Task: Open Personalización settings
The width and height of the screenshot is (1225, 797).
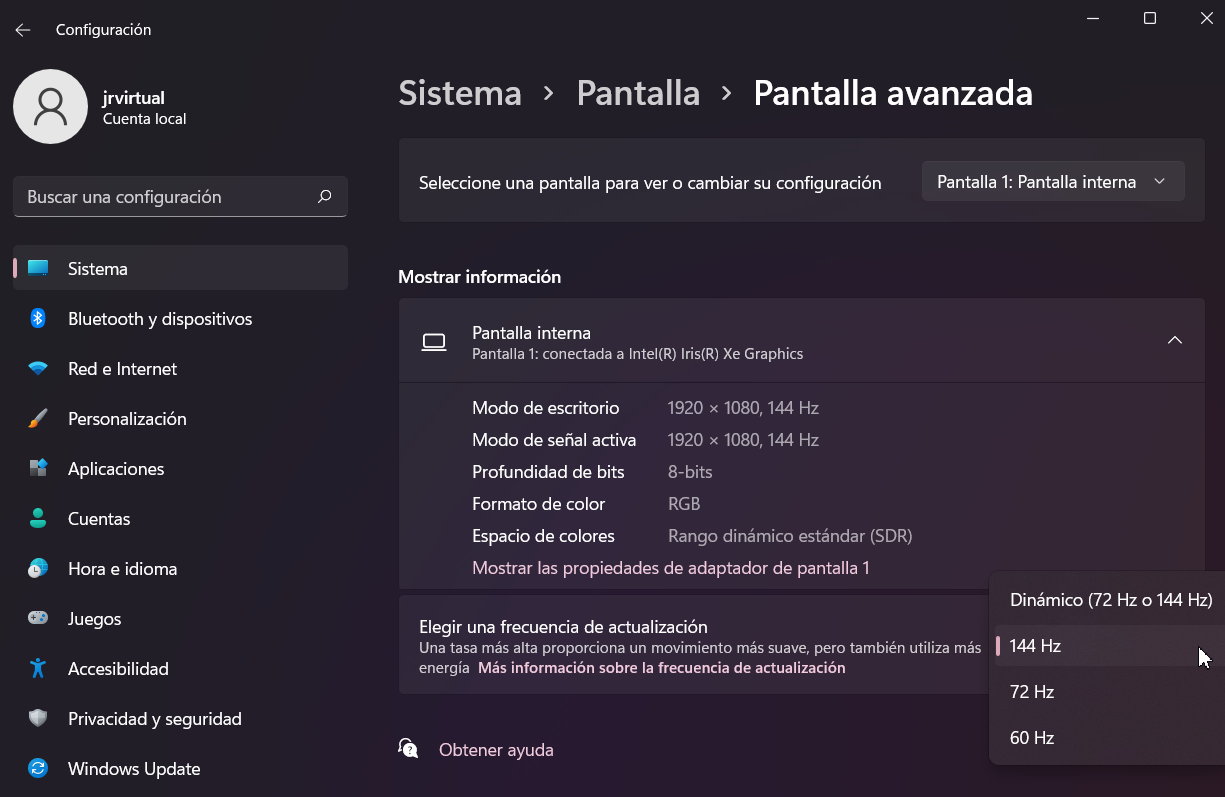Action: 125,418
